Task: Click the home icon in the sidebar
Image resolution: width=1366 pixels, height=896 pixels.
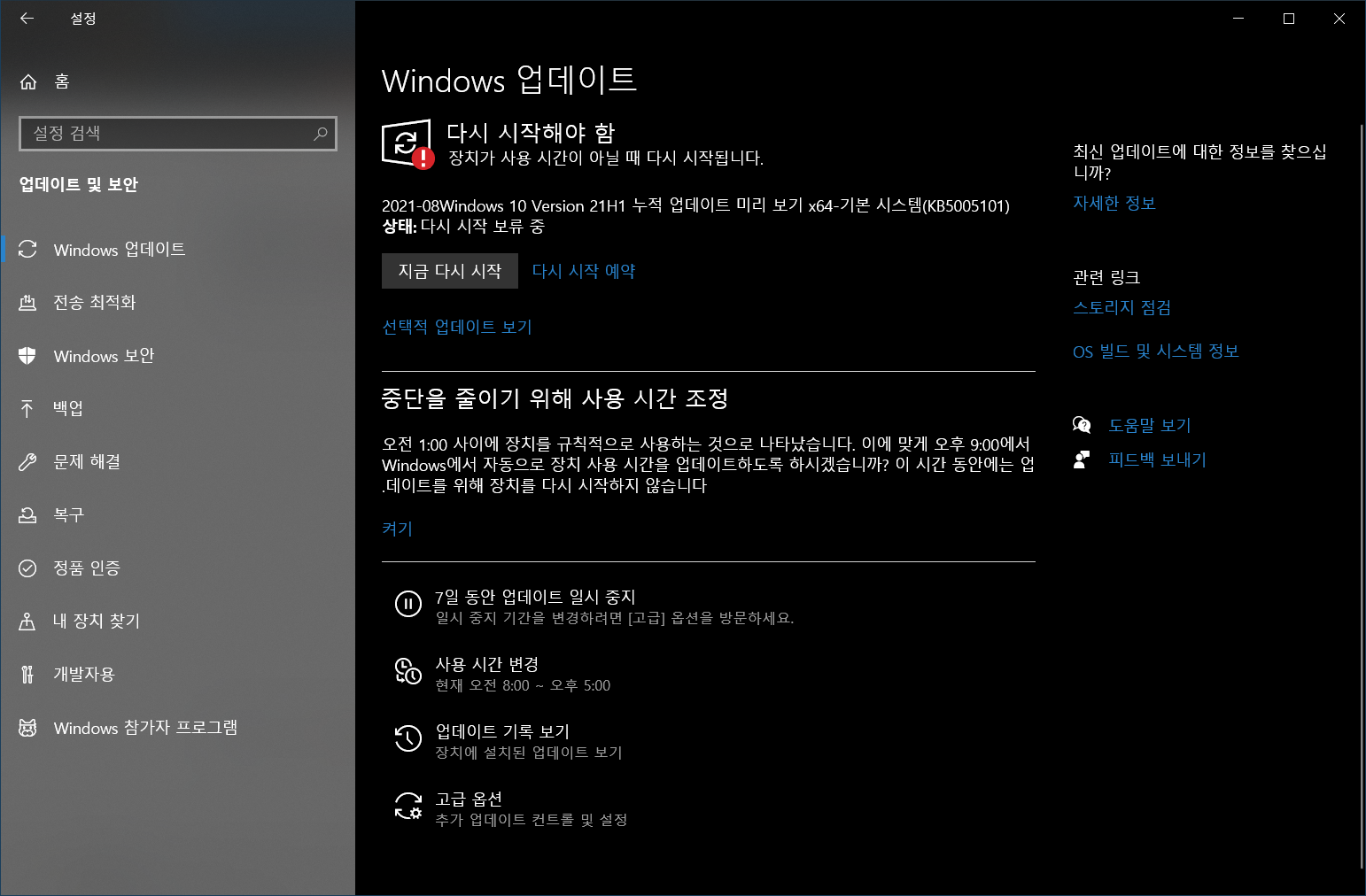Action: (x=28, y=82)
